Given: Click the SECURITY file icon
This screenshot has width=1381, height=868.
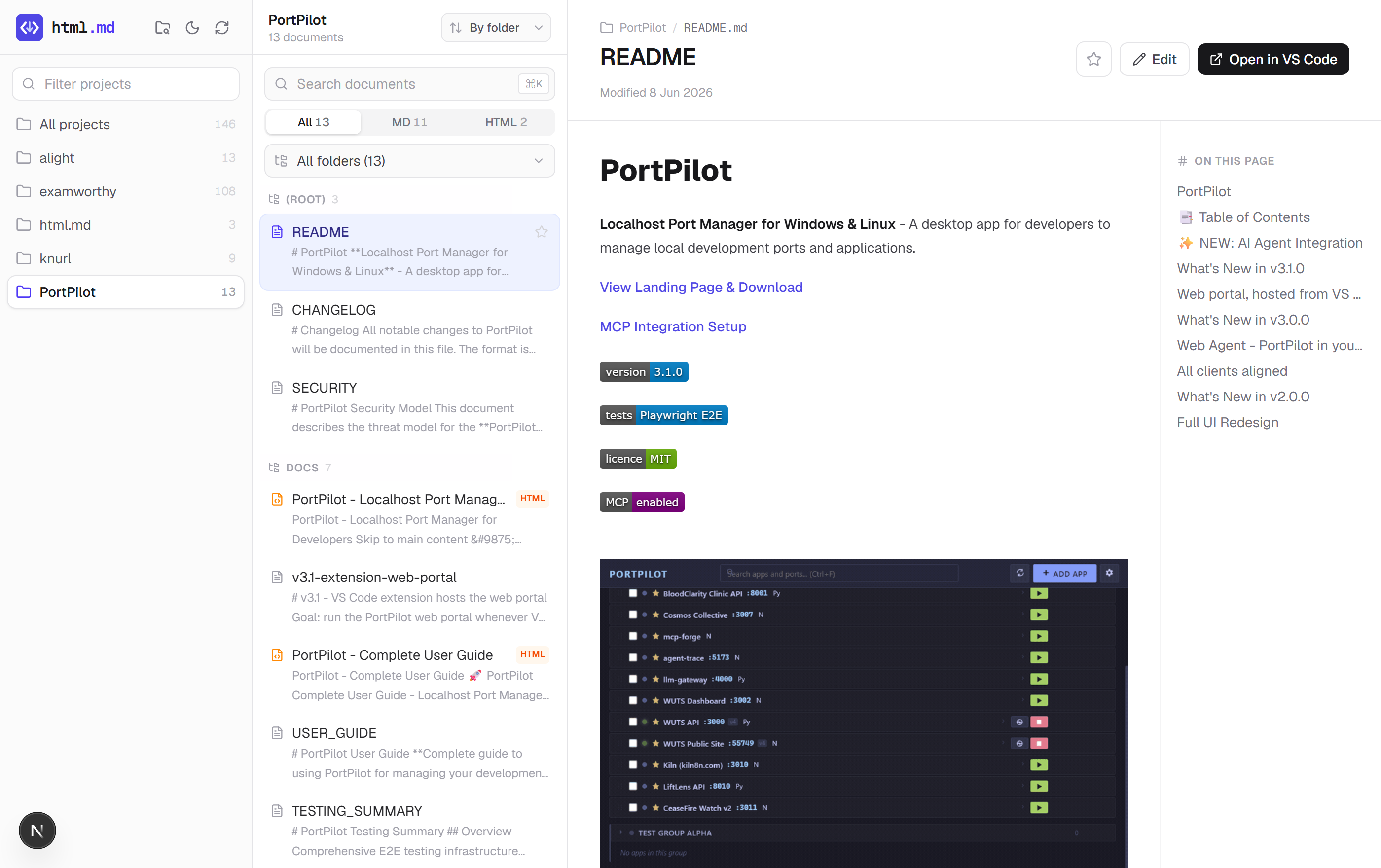Looking at the screenshot, I should pyautogui.click(x=277, y=388).
